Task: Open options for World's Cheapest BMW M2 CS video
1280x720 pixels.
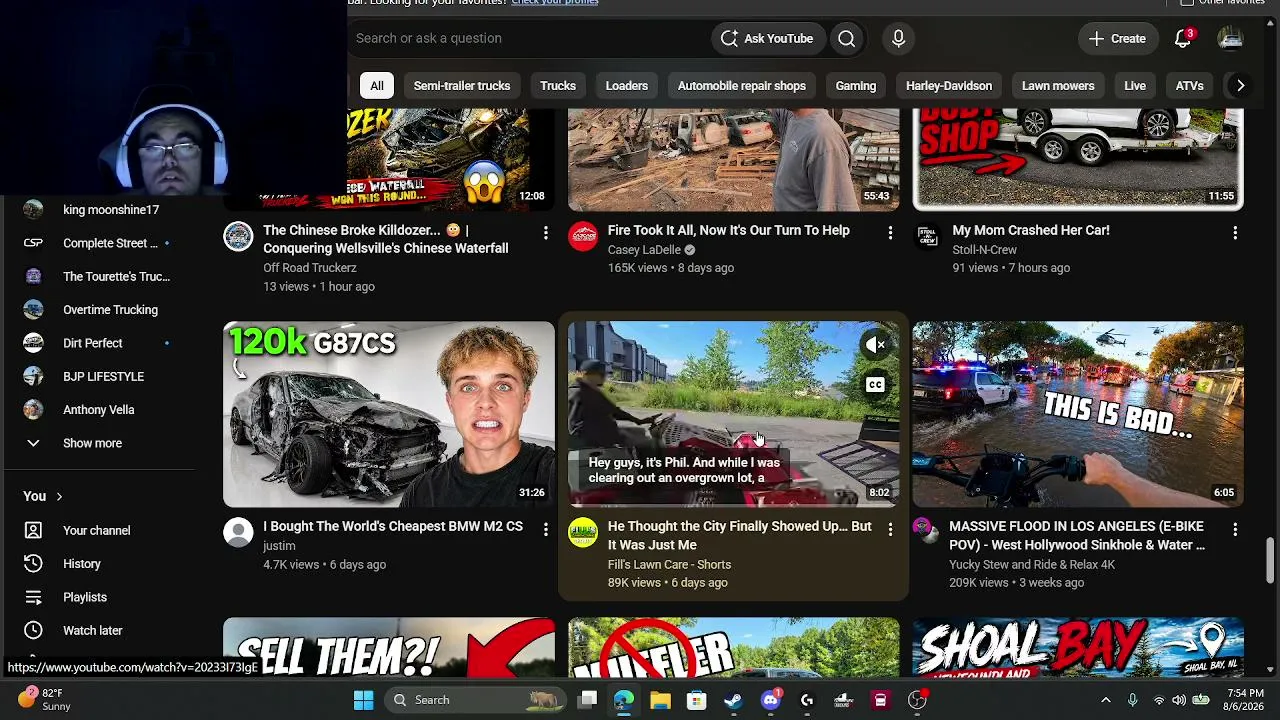Action: (x=545, y=529)
